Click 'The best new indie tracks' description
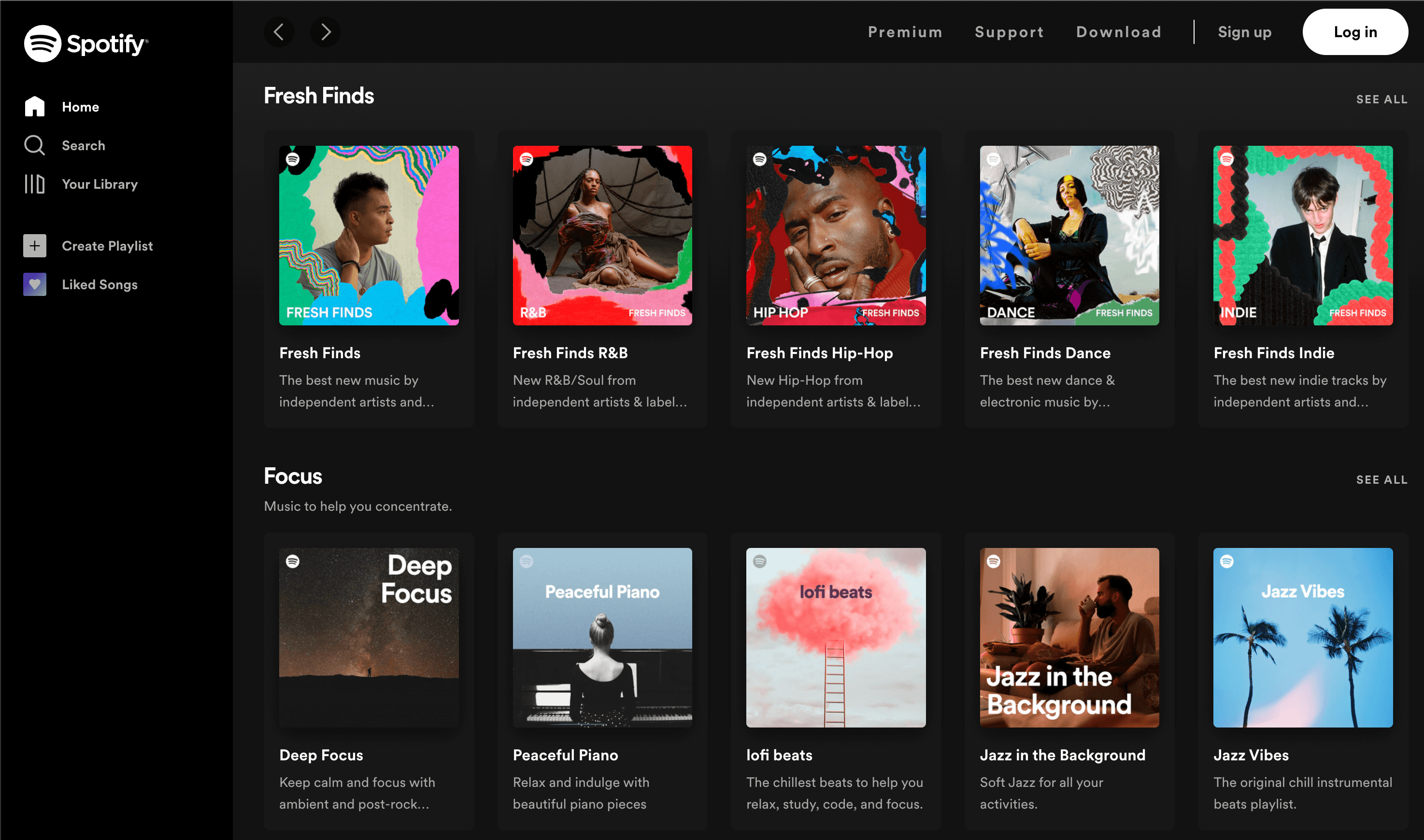 coord(1300,391)
